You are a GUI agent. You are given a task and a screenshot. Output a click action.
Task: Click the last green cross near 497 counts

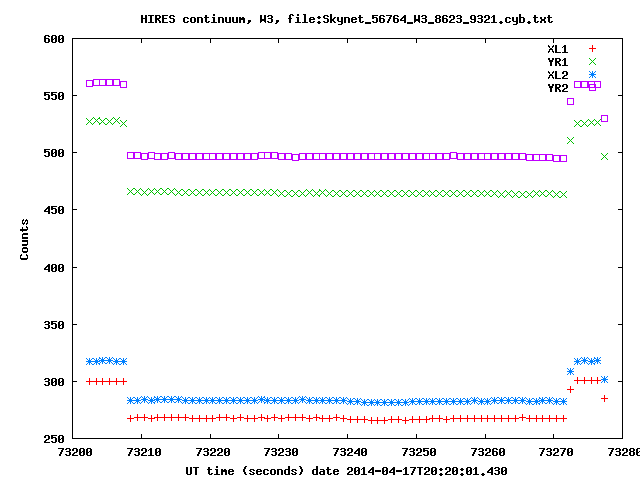click(604, 156)
